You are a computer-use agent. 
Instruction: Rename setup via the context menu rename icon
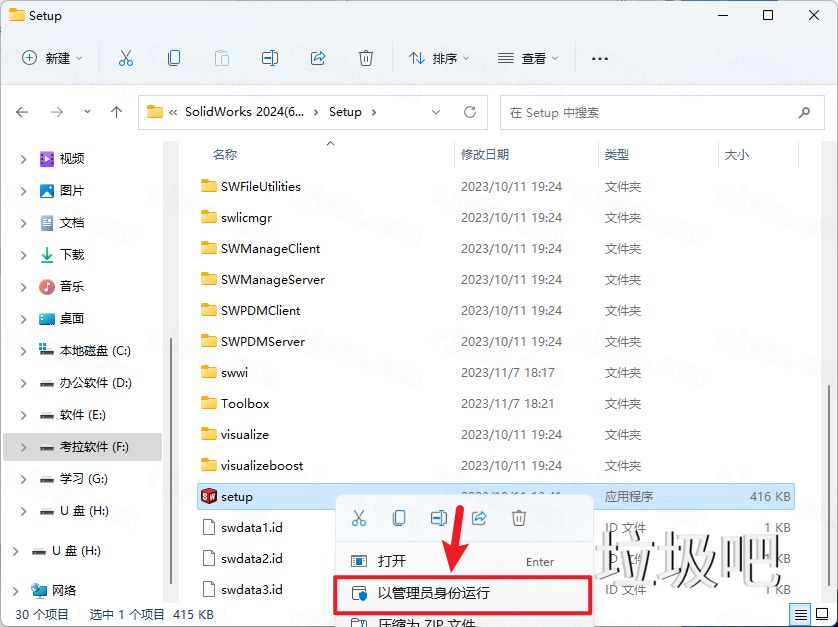click(439, 518)
